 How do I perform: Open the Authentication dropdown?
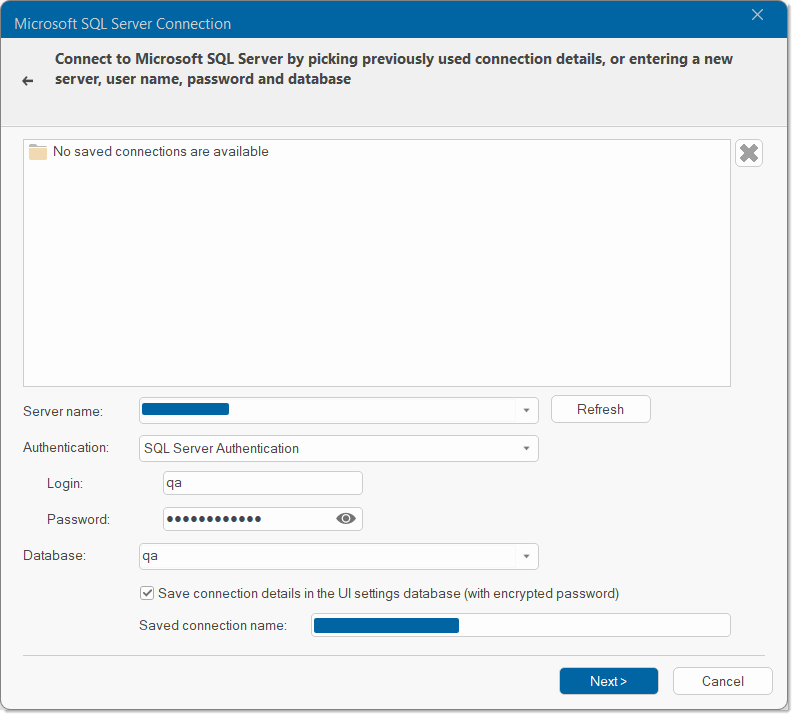pos(340,450)
